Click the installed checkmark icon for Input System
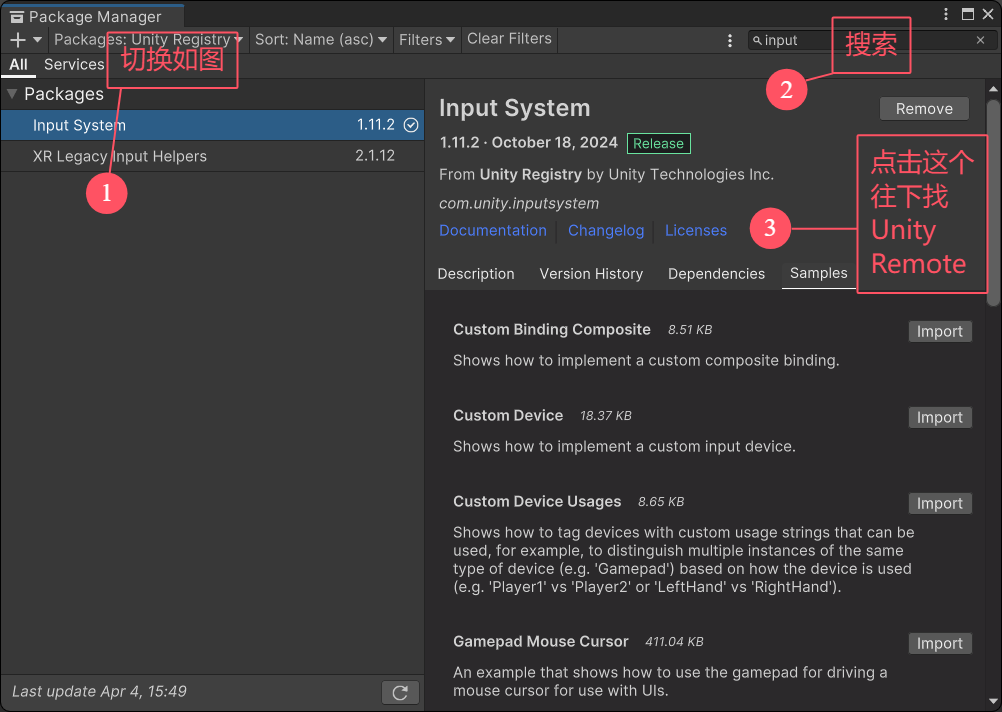This screenshot has width=1002, height=712. point(411,125)
